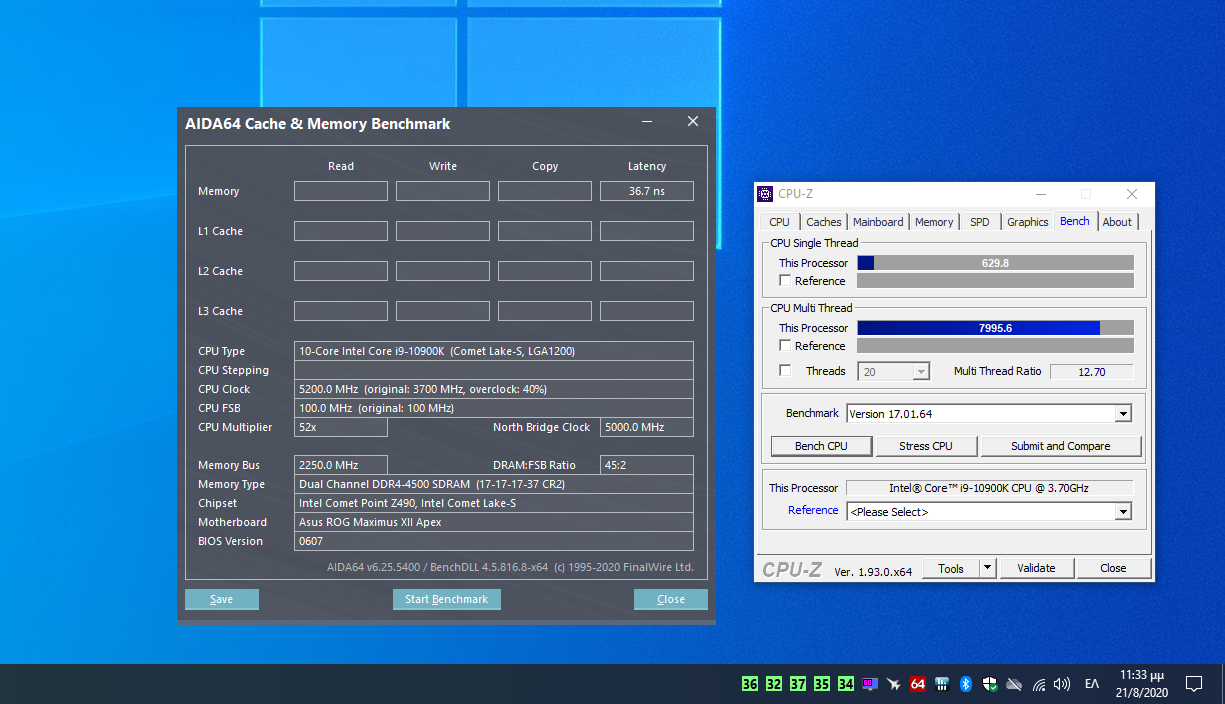Screen dimensions: 1225x704
Task: Switch to the CPU tab in CPU-Z
Action: click(779, 222)
